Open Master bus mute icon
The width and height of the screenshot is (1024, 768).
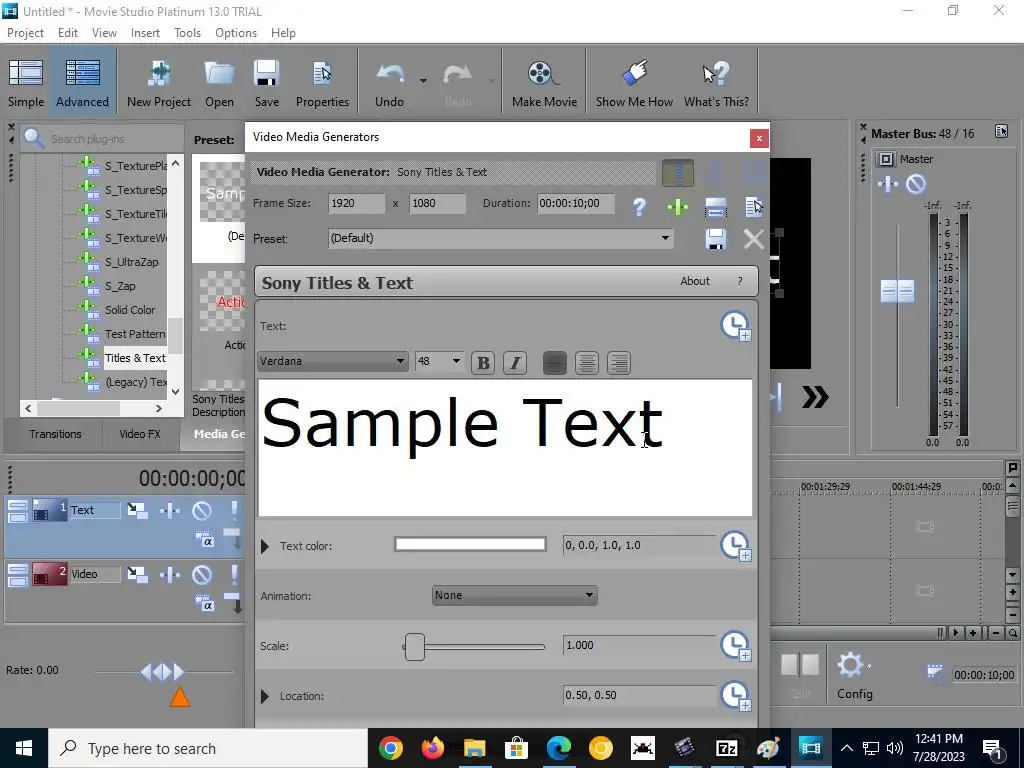[916, 184]
